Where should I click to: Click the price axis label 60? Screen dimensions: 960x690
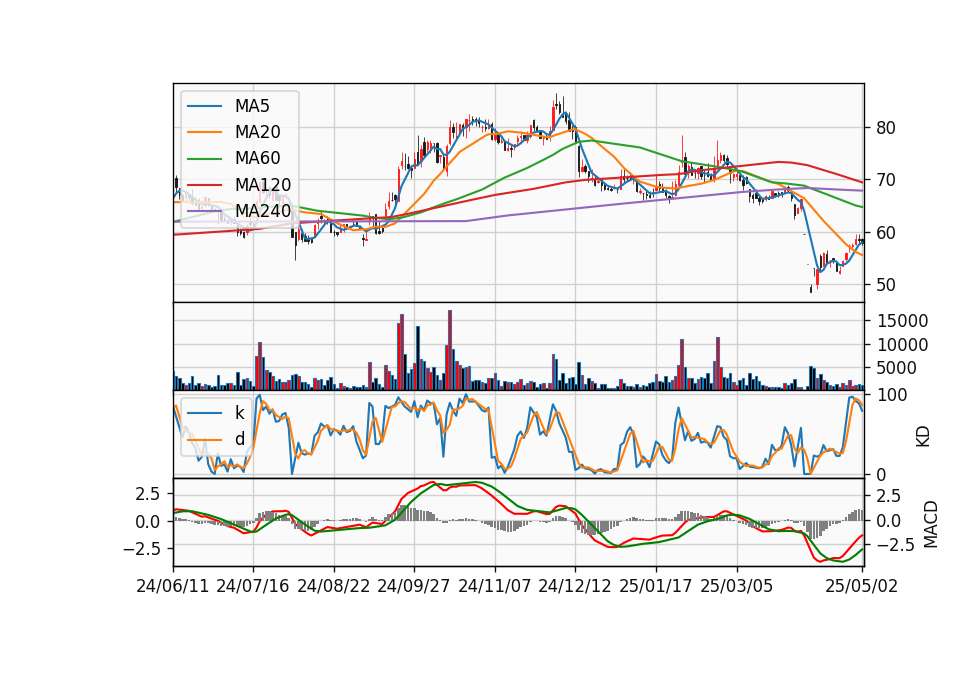[886, 233]
